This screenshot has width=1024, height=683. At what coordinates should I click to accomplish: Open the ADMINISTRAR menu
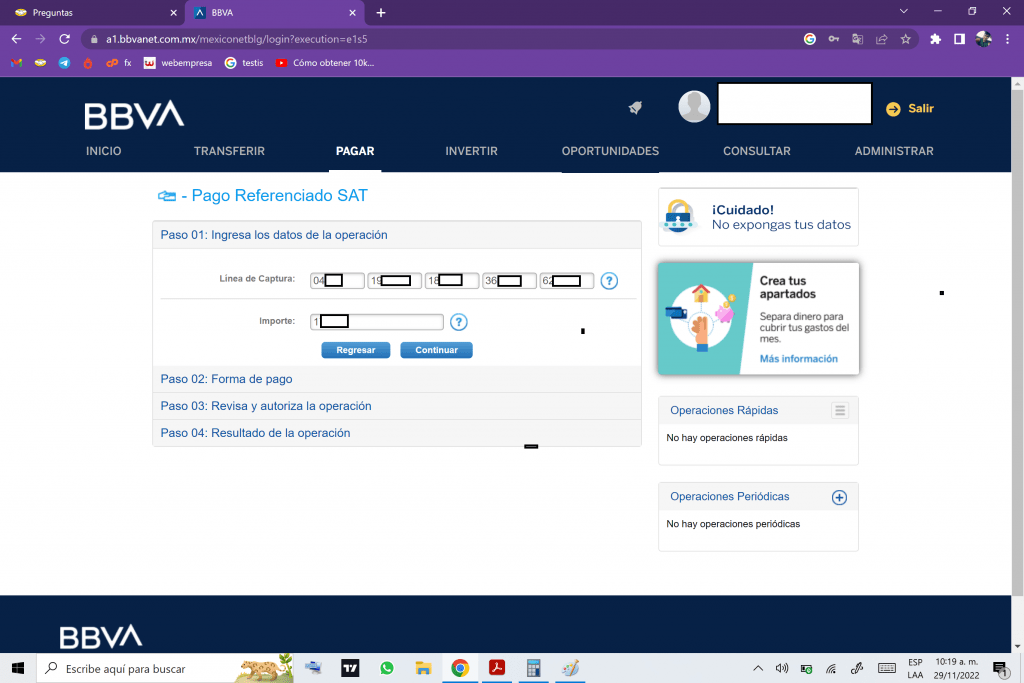tap(894, 151)
